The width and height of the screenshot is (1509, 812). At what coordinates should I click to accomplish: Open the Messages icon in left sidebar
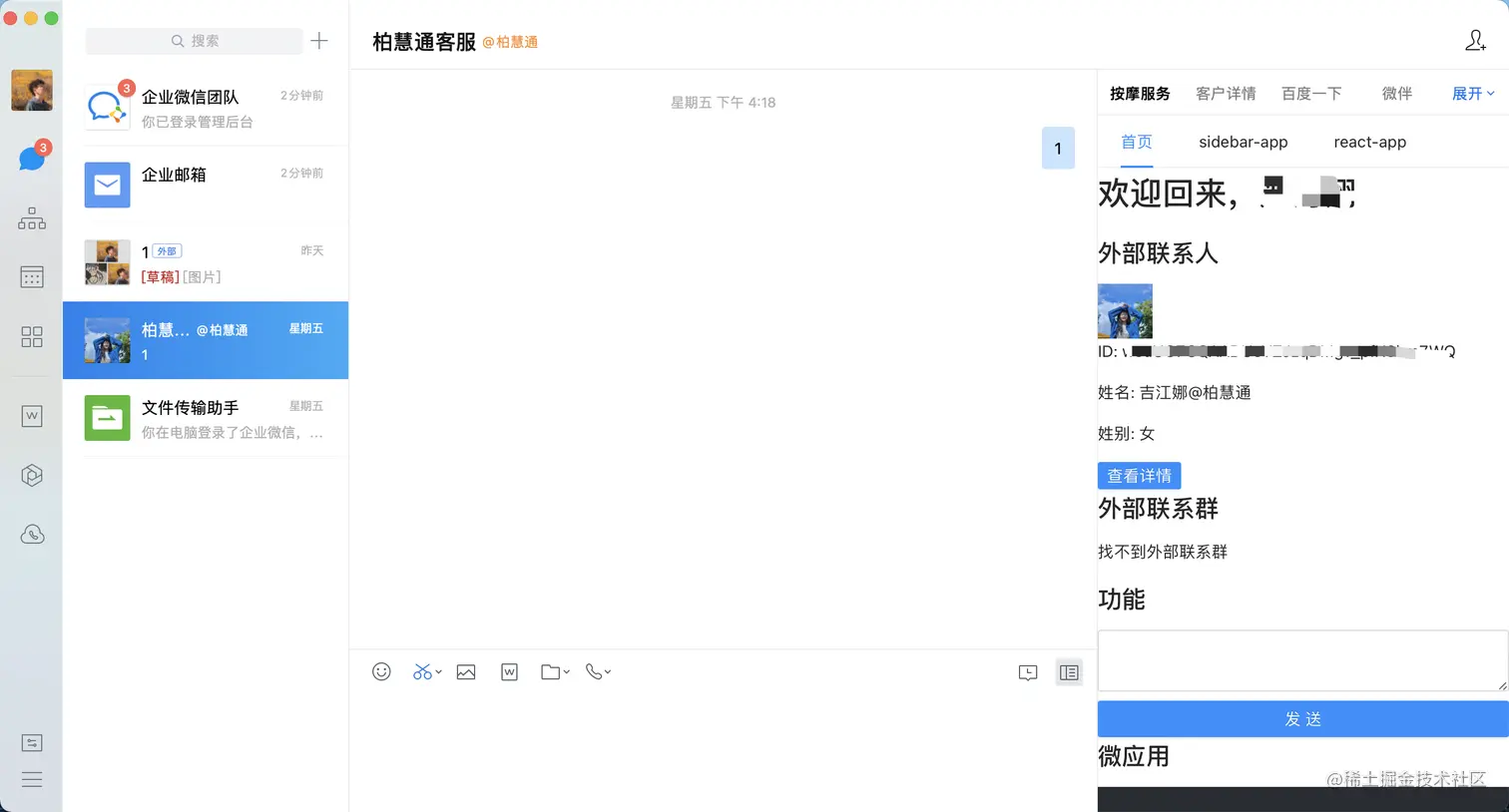[x=32, y=159]
